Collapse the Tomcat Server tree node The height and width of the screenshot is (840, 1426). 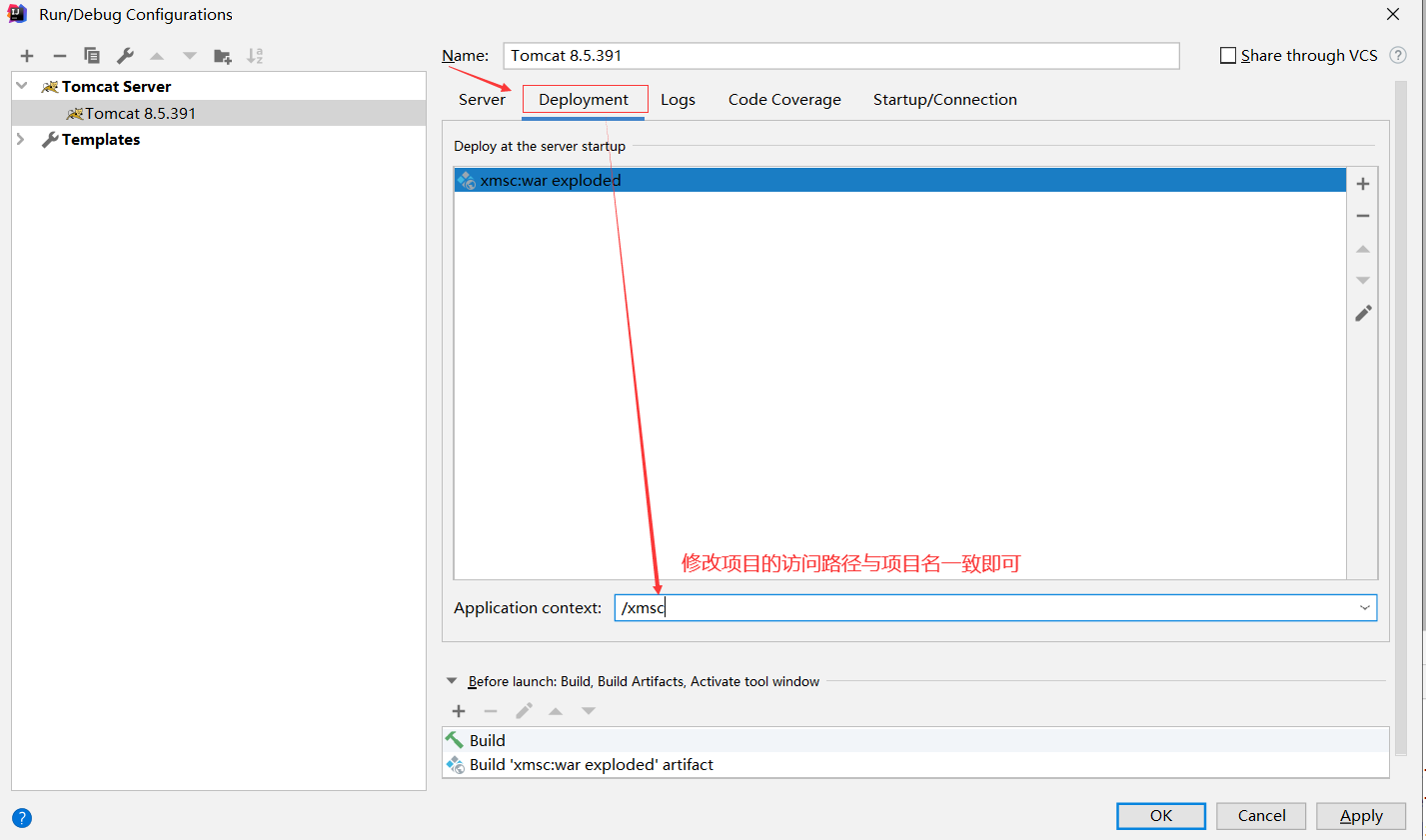[22, 86]
